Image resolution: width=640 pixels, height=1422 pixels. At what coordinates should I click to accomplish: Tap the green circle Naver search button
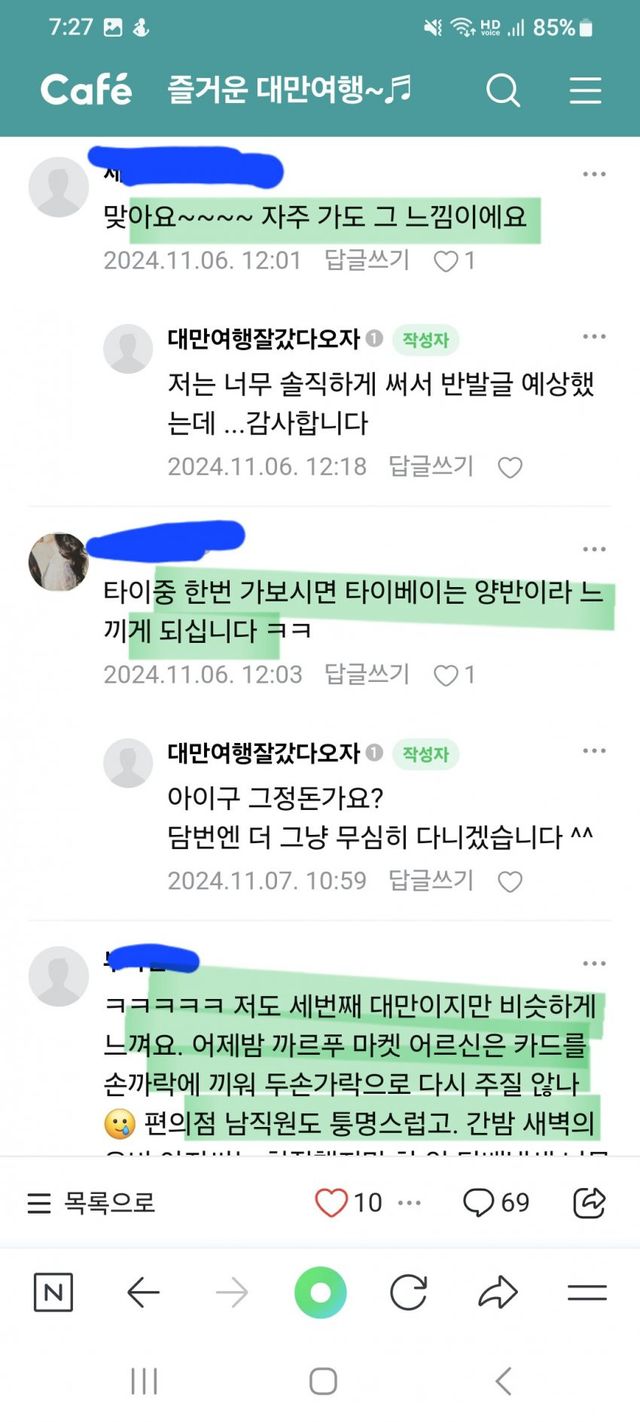click(x=320, y=1293)
